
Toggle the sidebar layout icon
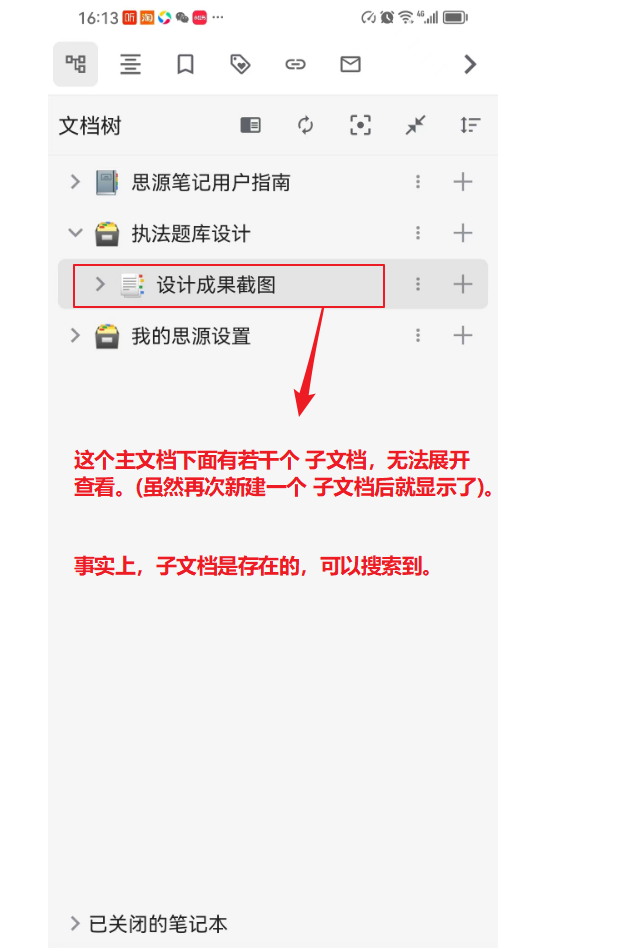coord(250,125)
